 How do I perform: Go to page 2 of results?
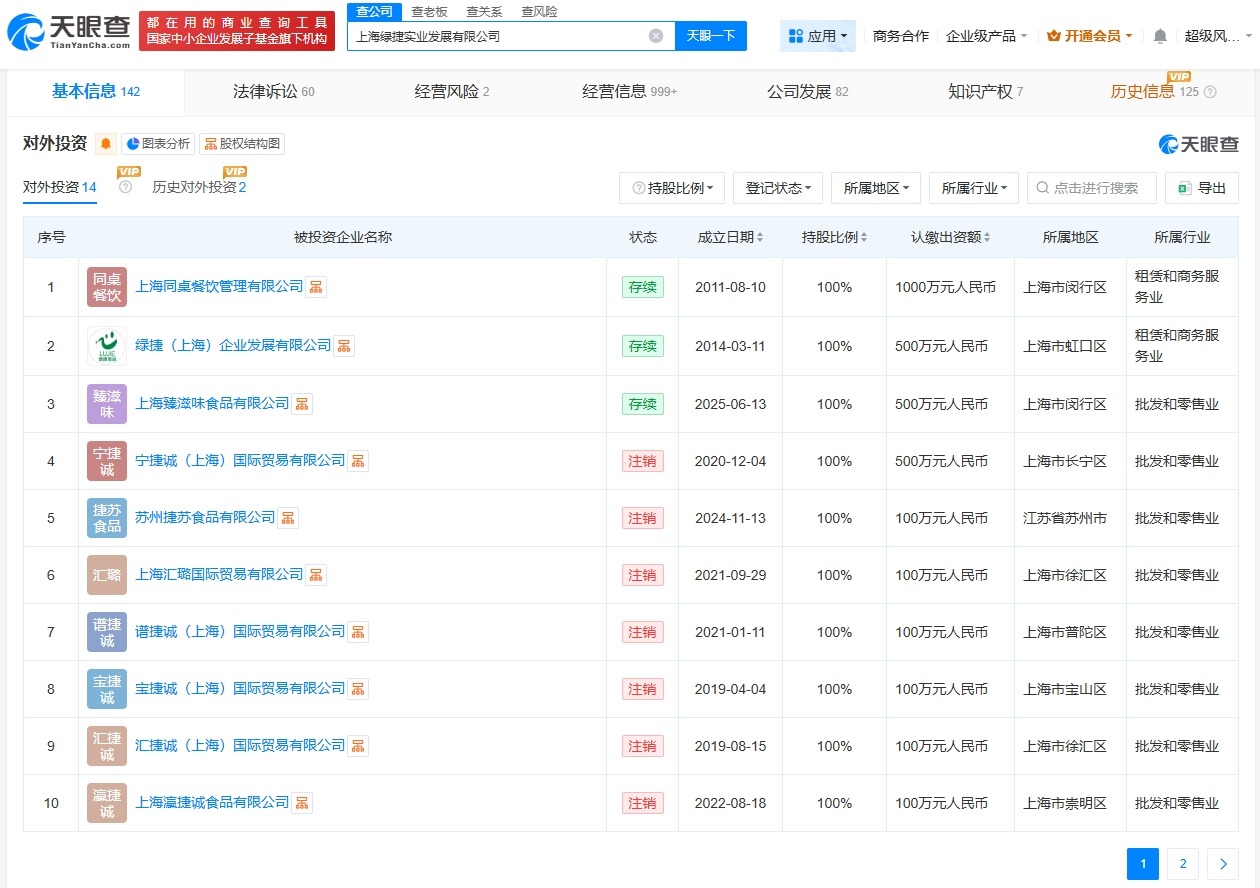pyautogui.click(x=1182, y=863)
